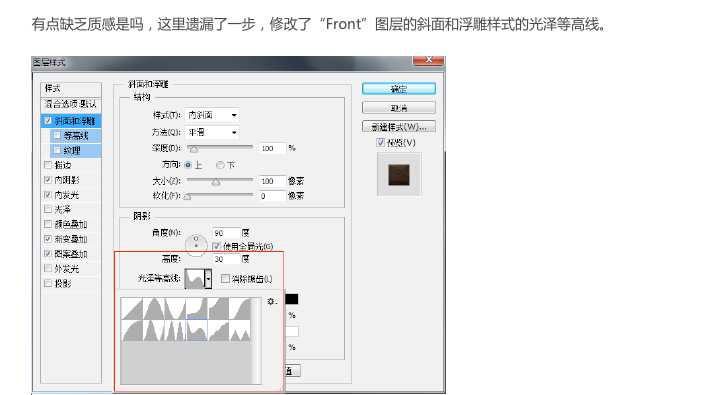Uncheck the 预览(V) preview checkbox

(x=380, y=142)
